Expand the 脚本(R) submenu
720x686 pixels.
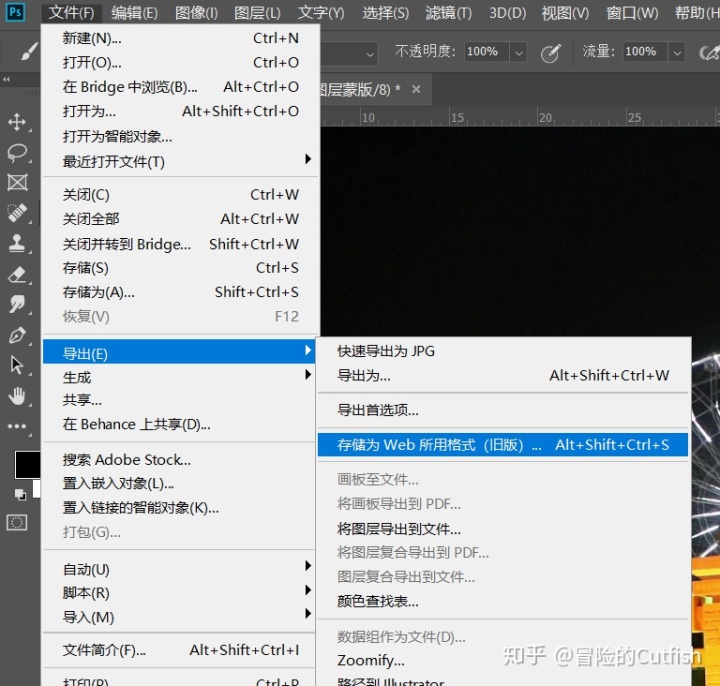(179, 592)
